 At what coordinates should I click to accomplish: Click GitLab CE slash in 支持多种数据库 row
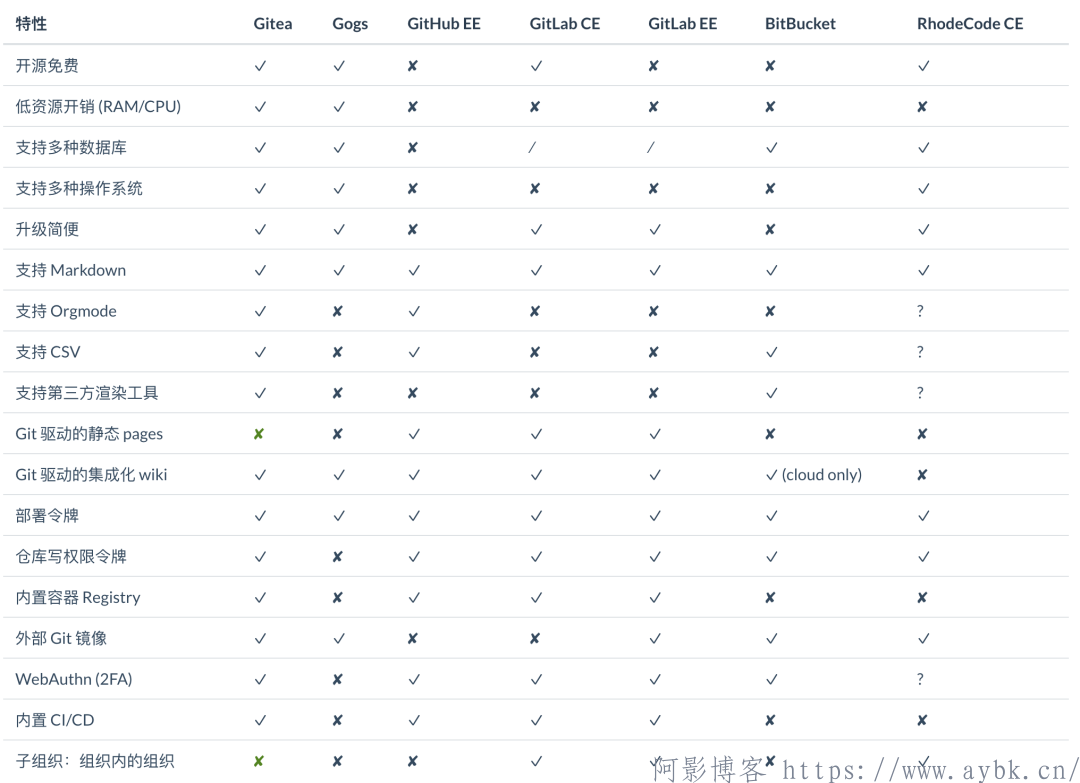click(x=532, y=147)
